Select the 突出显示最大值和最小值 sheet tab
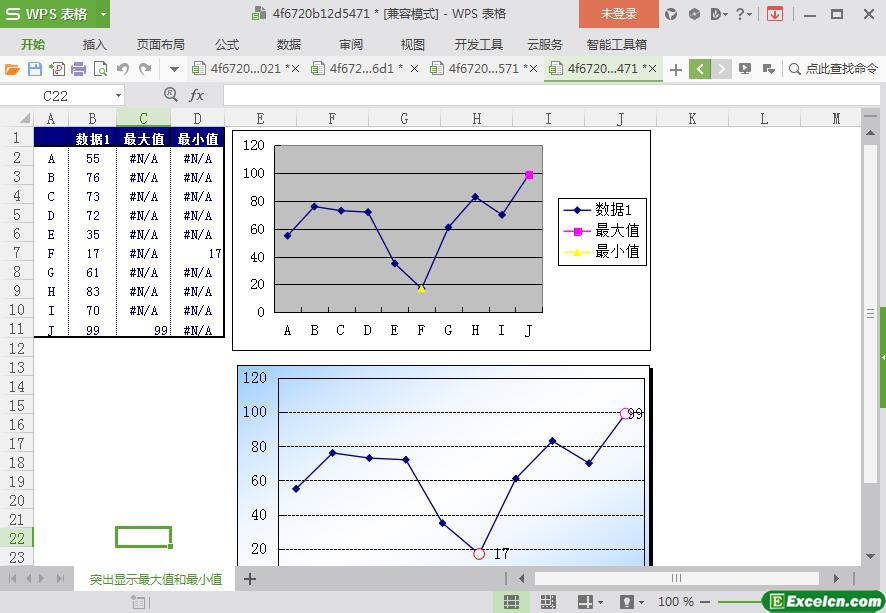 point(155,579)
